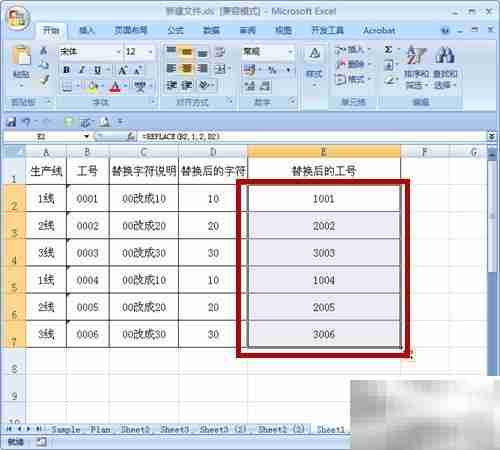Screen dimensions: 500x450
Task: Open the Font group dialog launcher
Action: tap(153, 101)
